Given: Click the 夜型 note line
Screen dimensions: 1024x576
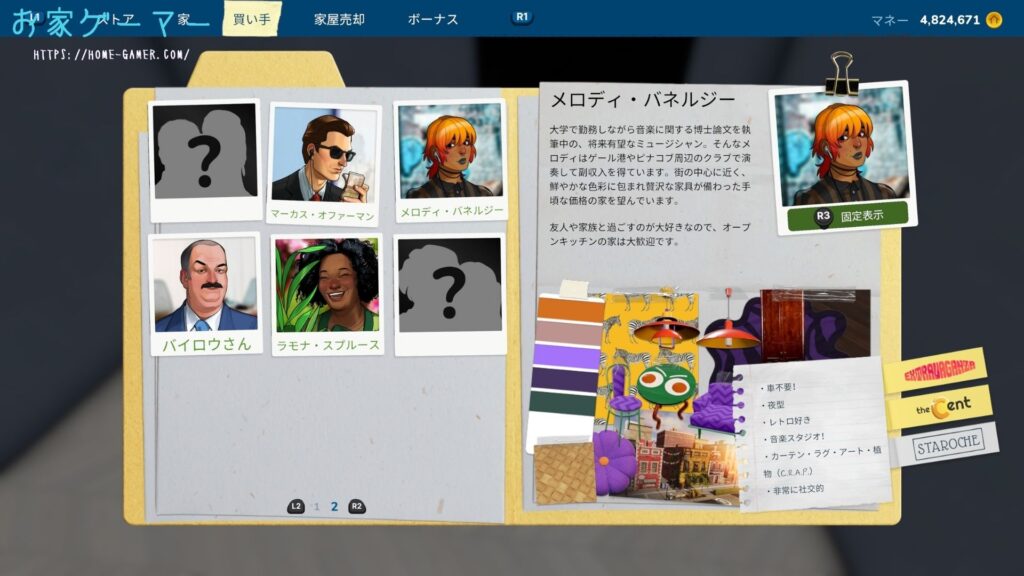Looking at the screenshot, I should coord(773,405).
